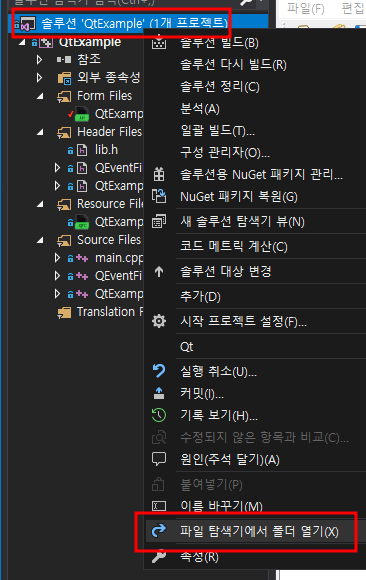Click the 솔루션용 NuGet 패키지 관리 entry
The width and height of the screenshot is (366, 580).
coord(261,175)
